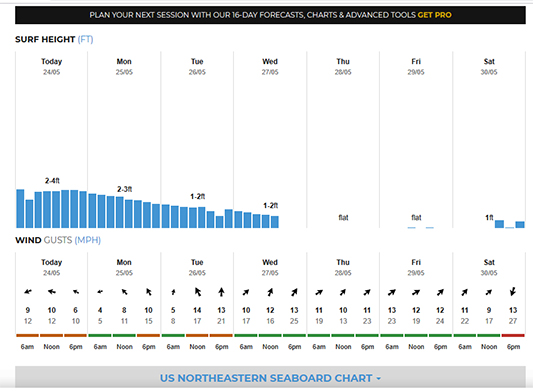Click Monday Noon wind arrow icon
The image size is (533, 392).
(124, 292)
